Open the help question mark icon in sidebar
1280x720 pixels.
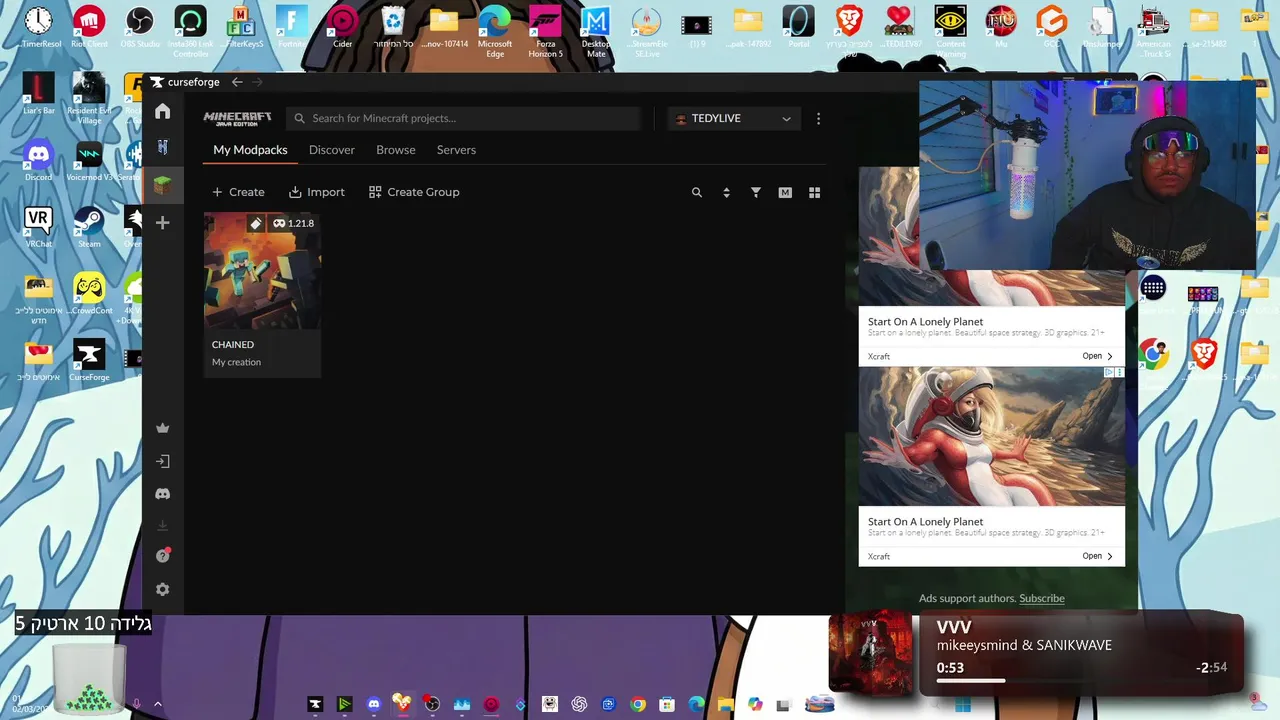point(163,556)
